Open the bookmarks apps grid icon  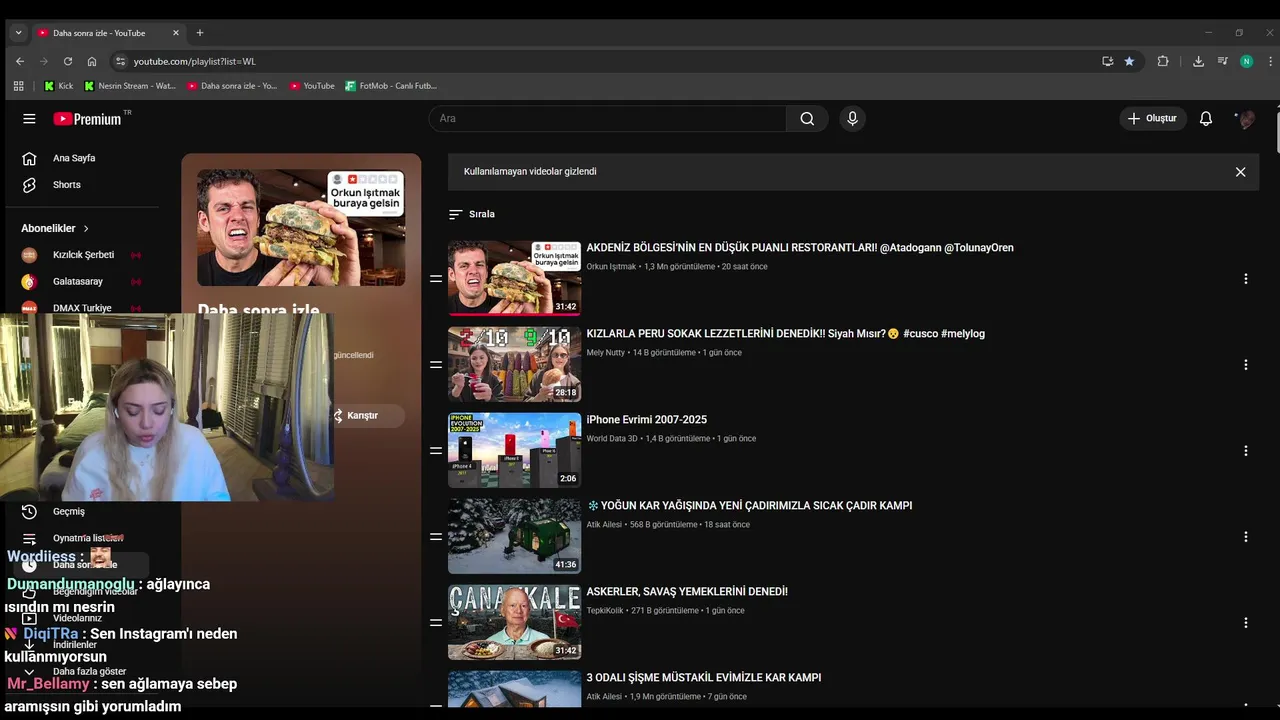[x=18, y=86]
